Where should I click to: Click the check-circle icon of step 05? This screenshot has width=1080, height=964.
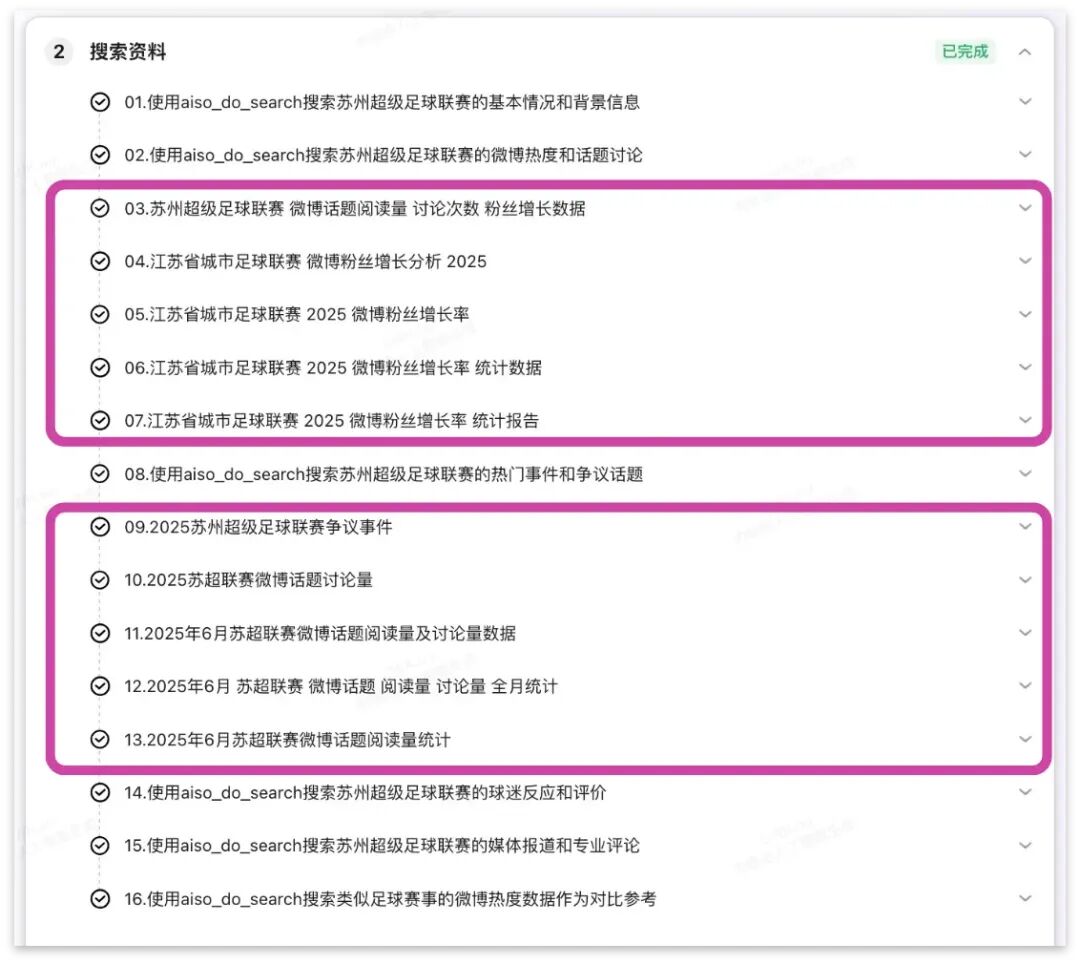click(100, 315)
